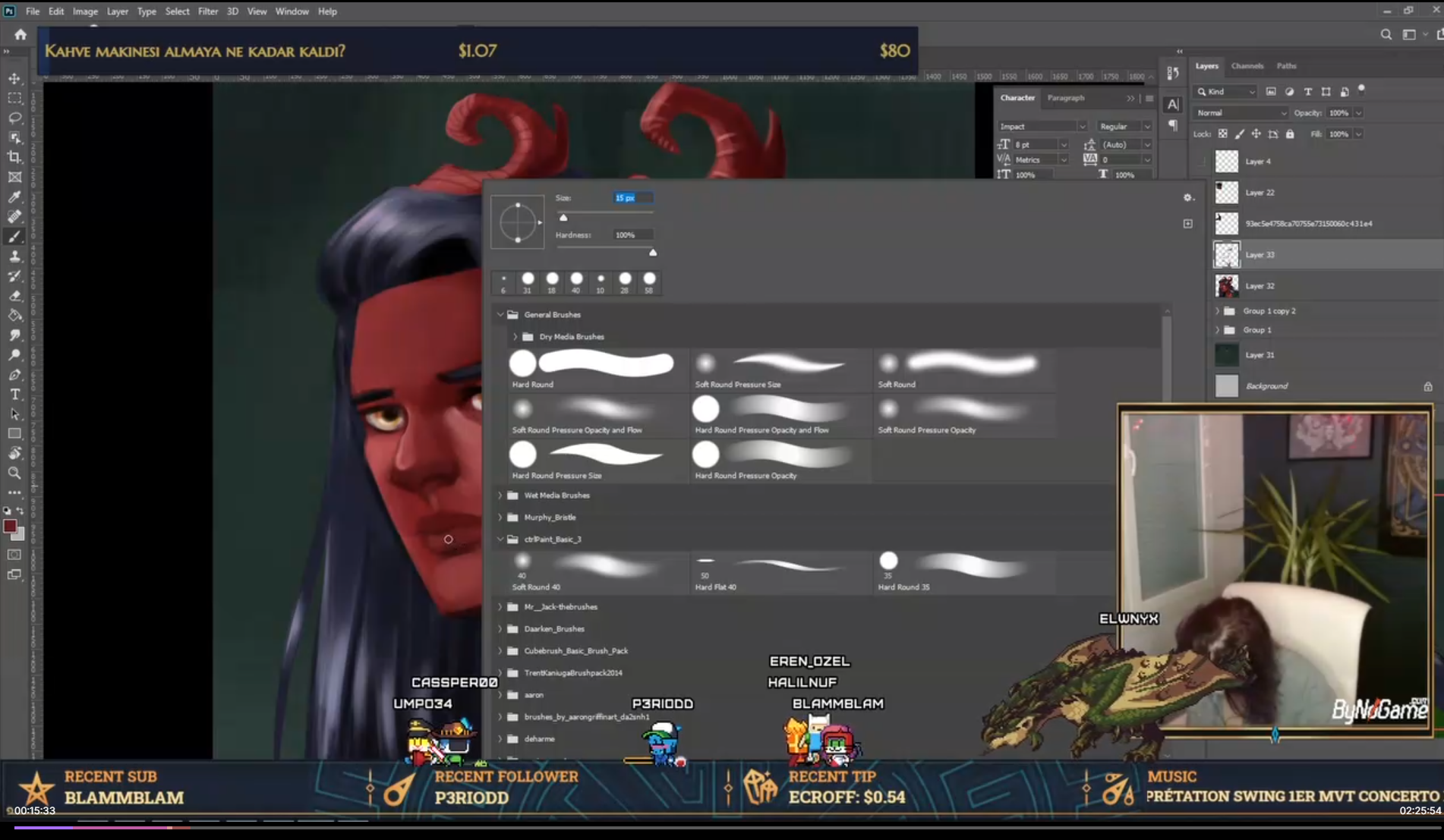Image resolution: width=1444 pixels, height=840 pixels.
Task: Toggle filter for shape layers
Action: point(1326,92)
